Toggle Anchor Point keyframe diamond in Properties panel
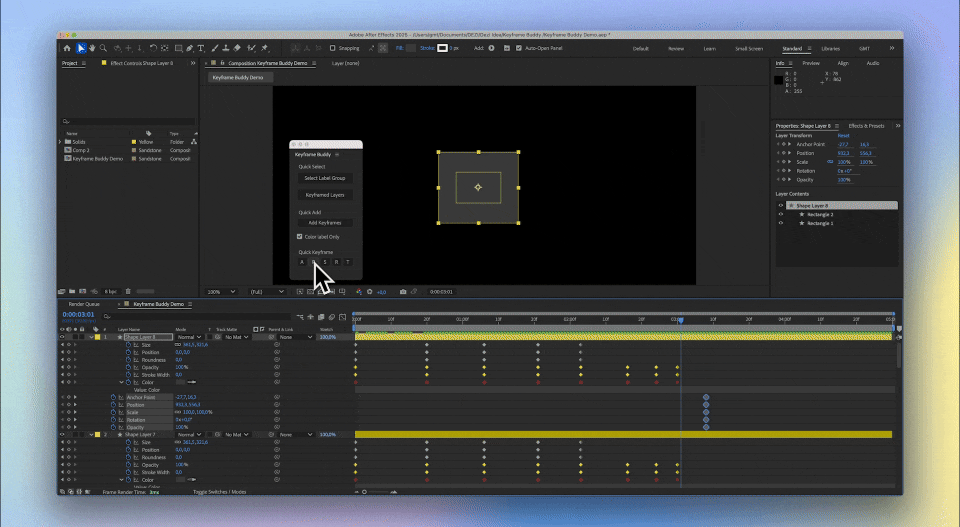 pos(784,144)
